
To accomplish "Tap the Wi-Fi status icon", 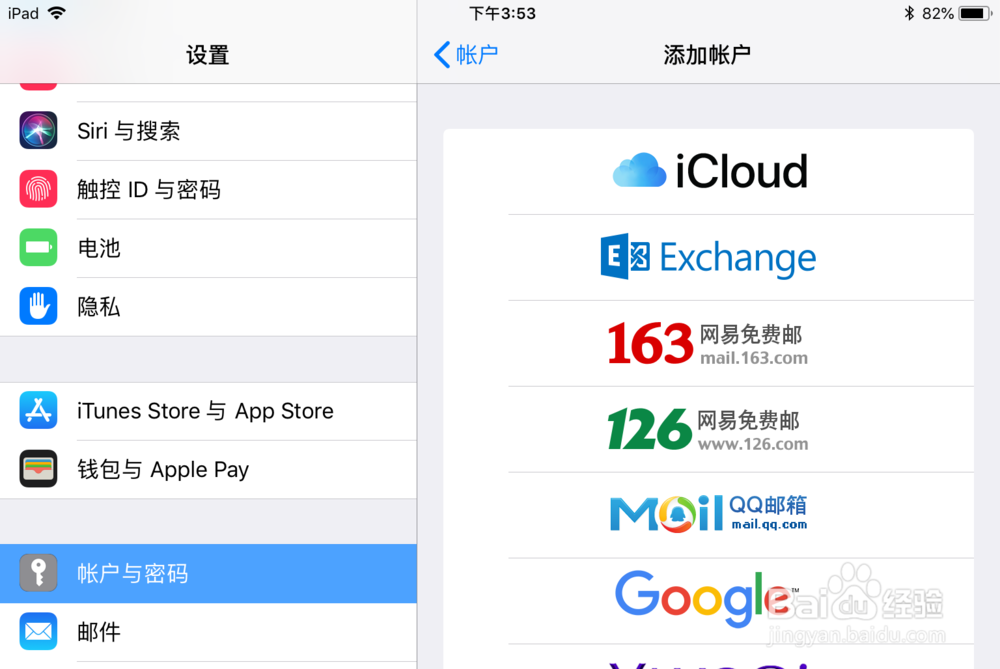I will (x=57, y=13).
